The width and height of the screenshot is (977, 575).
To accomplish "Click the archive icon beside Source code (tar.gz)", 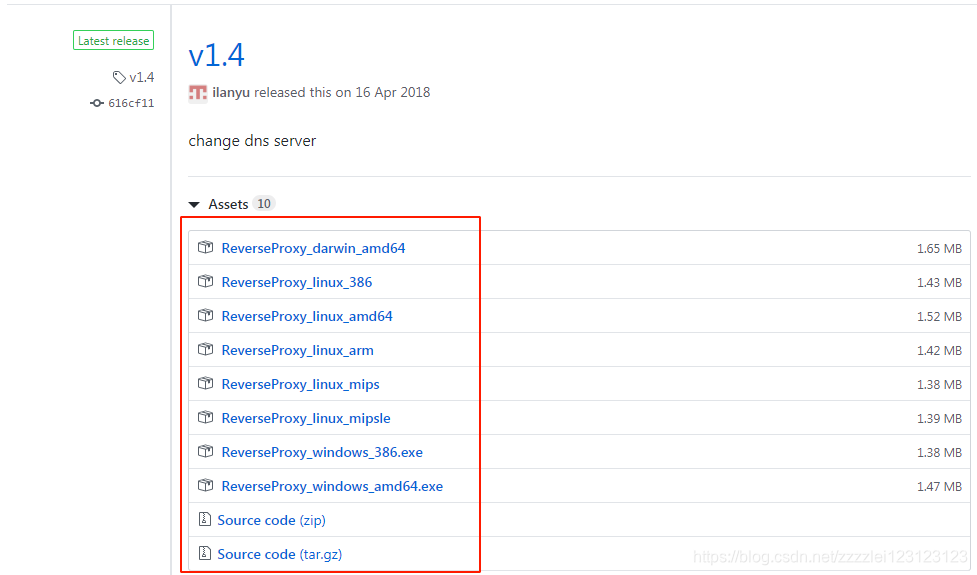I will (204, 553).
